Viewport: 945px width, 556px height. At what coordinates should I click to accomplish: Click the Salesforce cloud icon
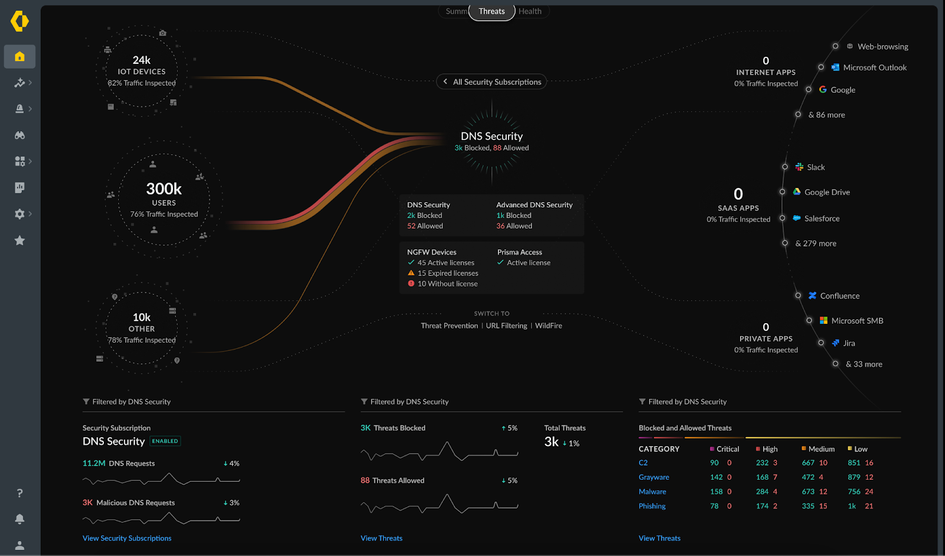797,218
